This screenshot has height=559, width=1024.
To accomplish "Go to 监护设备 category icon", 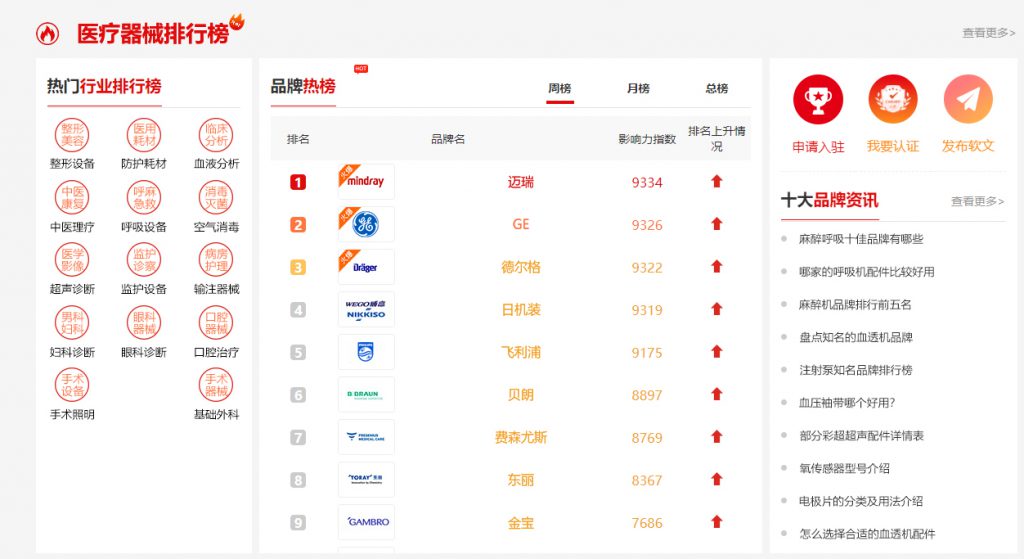I will [144, 260].
